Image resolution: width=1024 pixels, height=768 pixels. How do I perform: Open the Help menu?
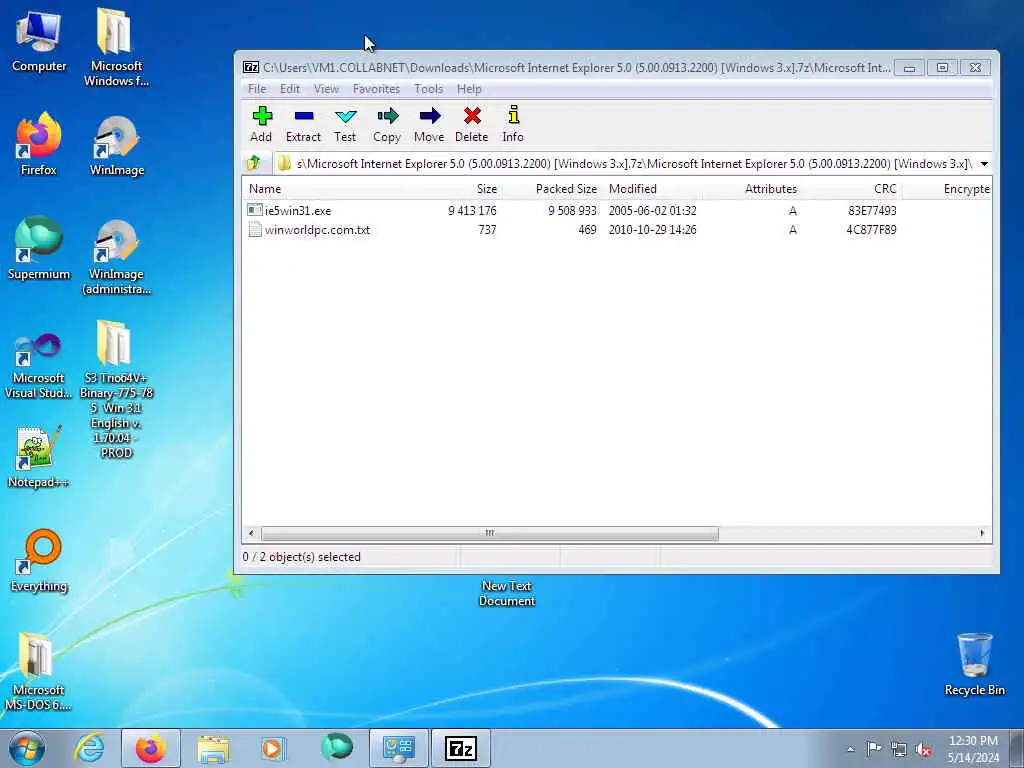(469, 89)
